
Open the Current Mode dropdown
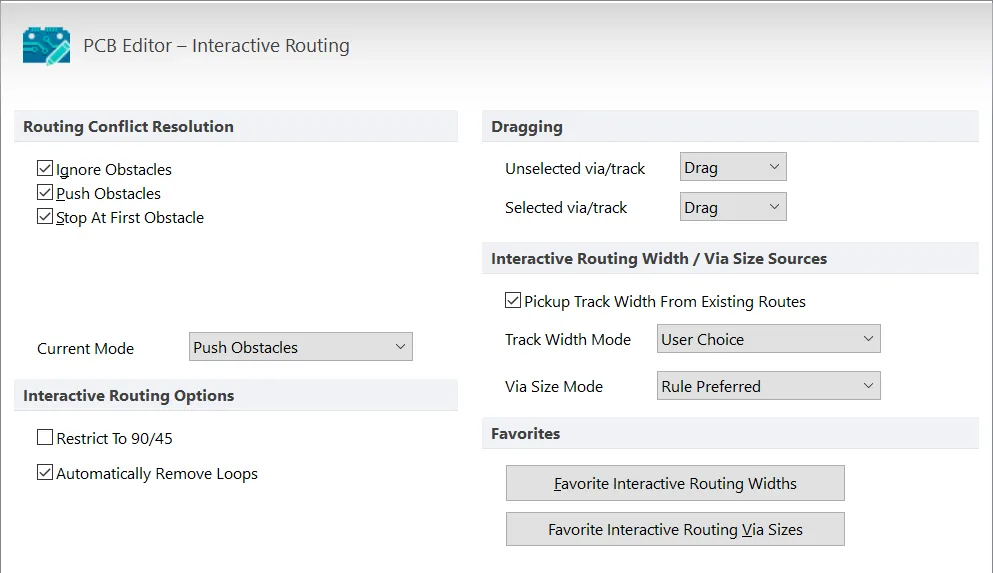[x=300, y=347]
